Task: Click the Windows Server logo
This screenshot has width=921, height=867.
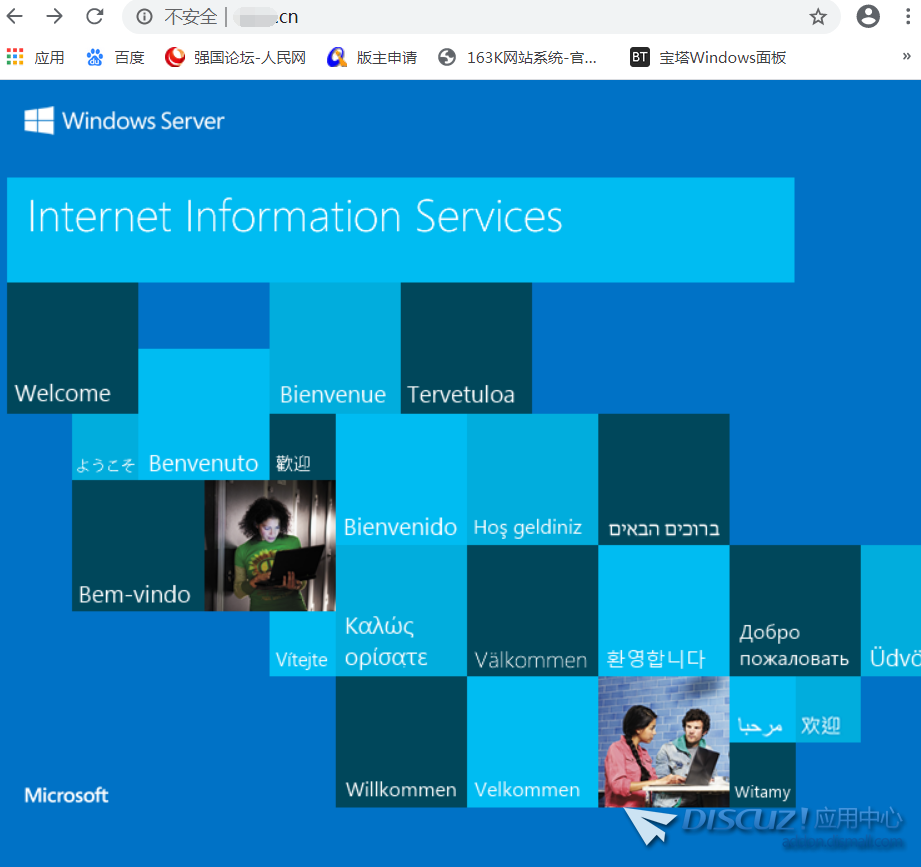Action: 124,121
